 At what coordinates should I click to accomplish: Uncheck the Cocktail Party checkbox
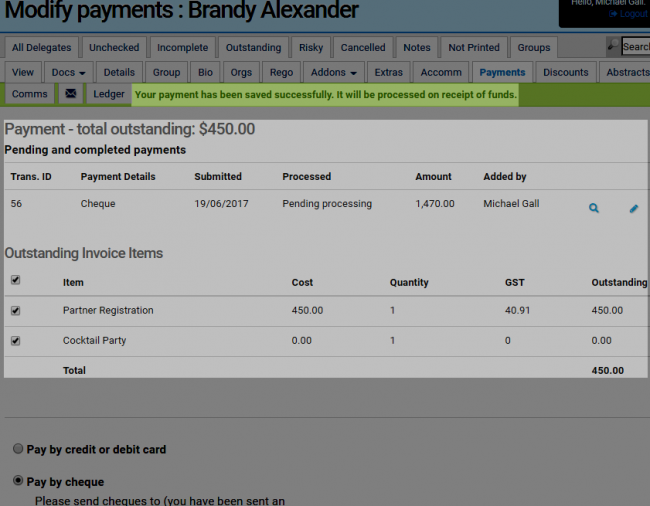point(15,341)
